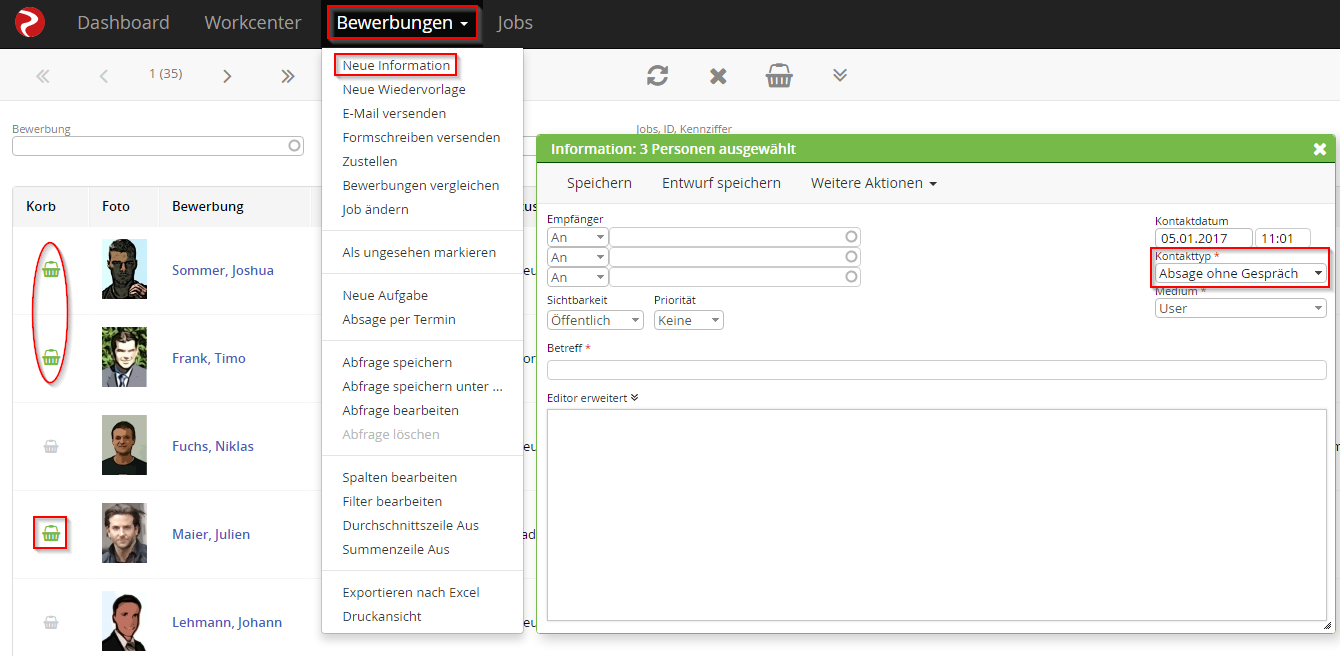Open photo of Sommer, Joshua
This screenshot has height=656, width=1340.
(x=124, y=269)
